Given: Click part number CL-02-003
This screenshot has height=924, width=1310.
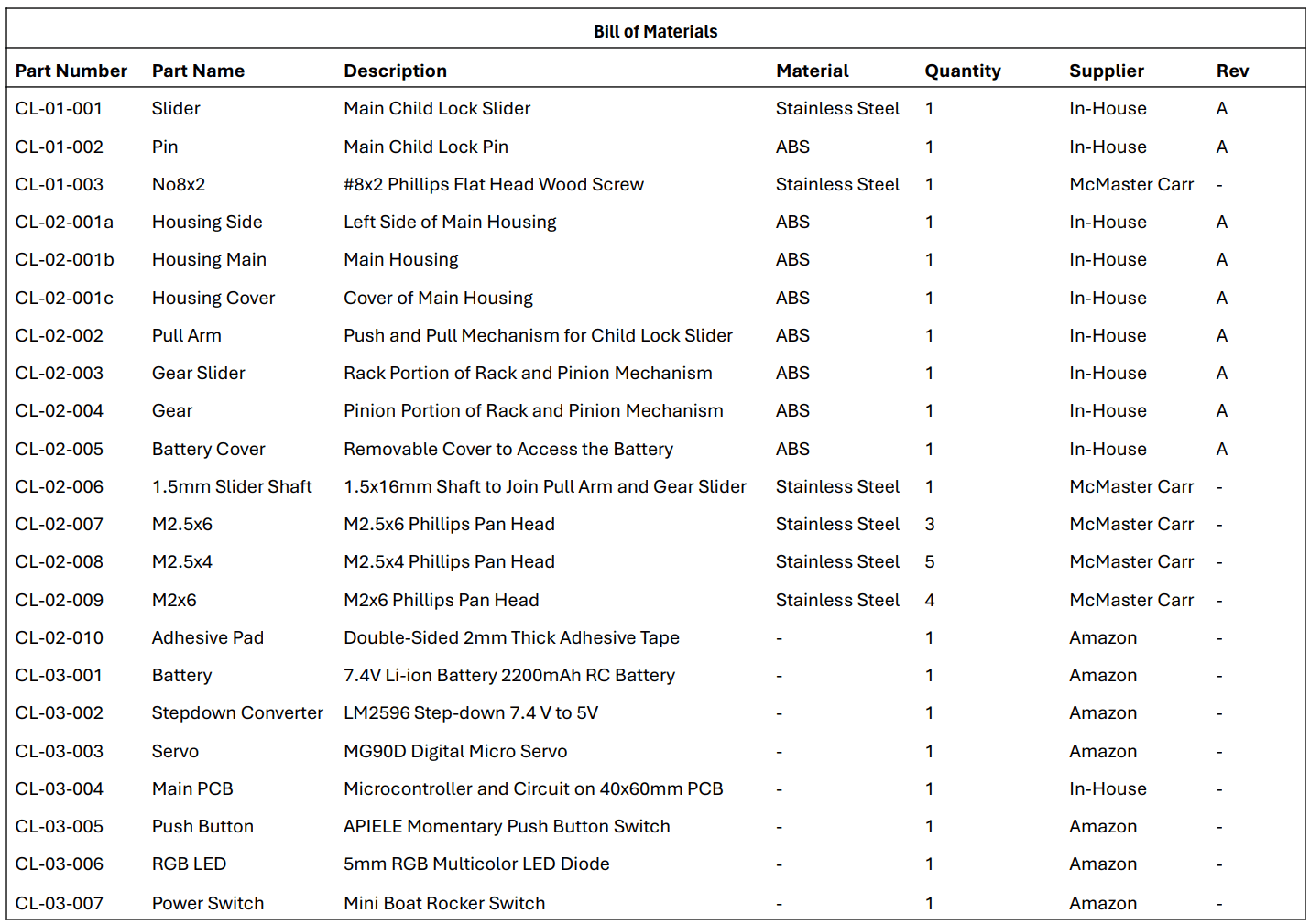Looking at the screenshot, I should pyautogui.click(x=59, y=373).
